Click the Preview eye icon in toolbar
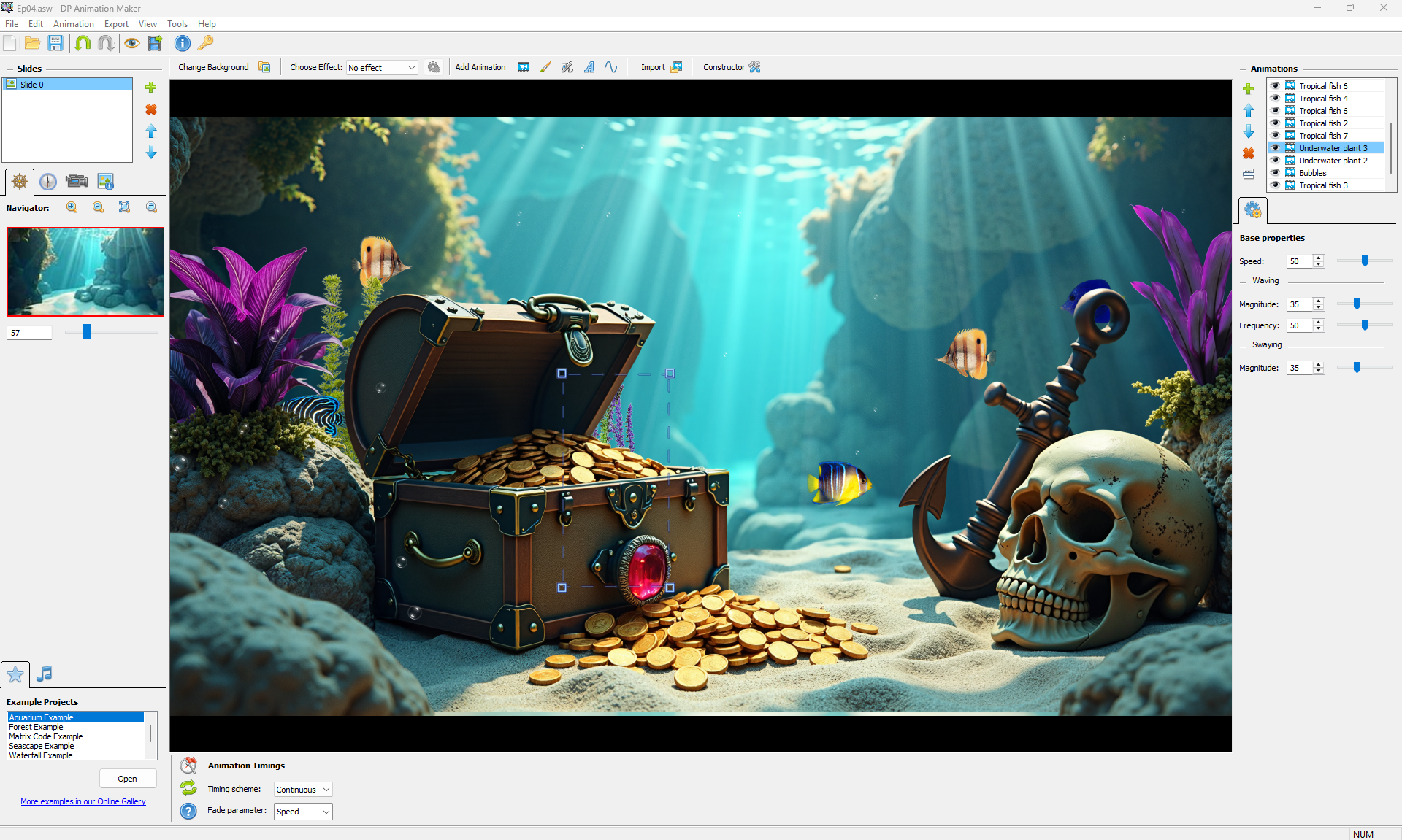 pos(131,43)
